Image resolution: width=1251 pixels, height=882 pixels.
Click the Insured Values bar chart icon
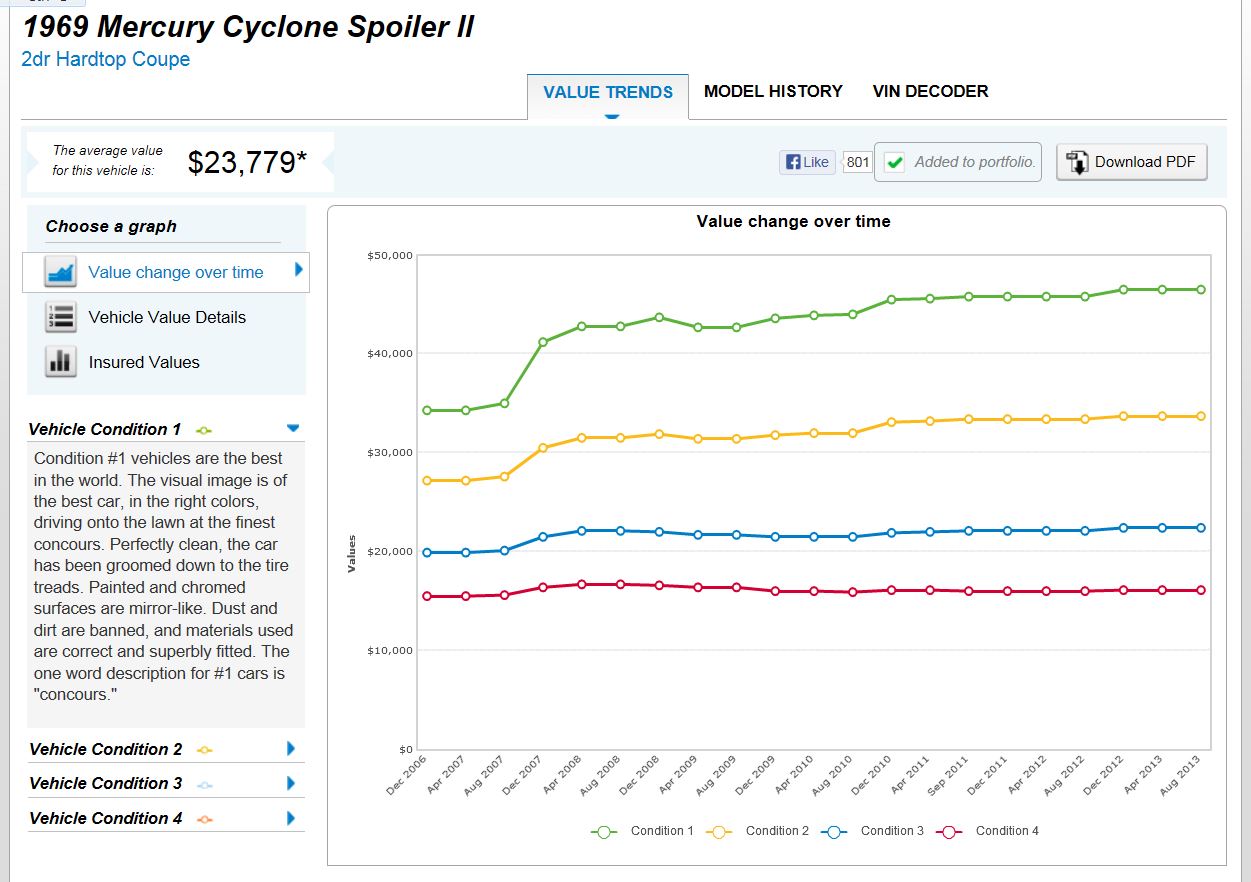[x=60, y=362]
